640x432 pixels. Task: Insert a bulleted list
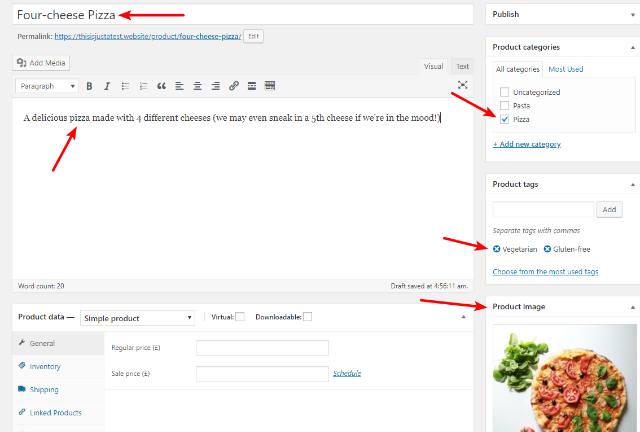(125, 86)
